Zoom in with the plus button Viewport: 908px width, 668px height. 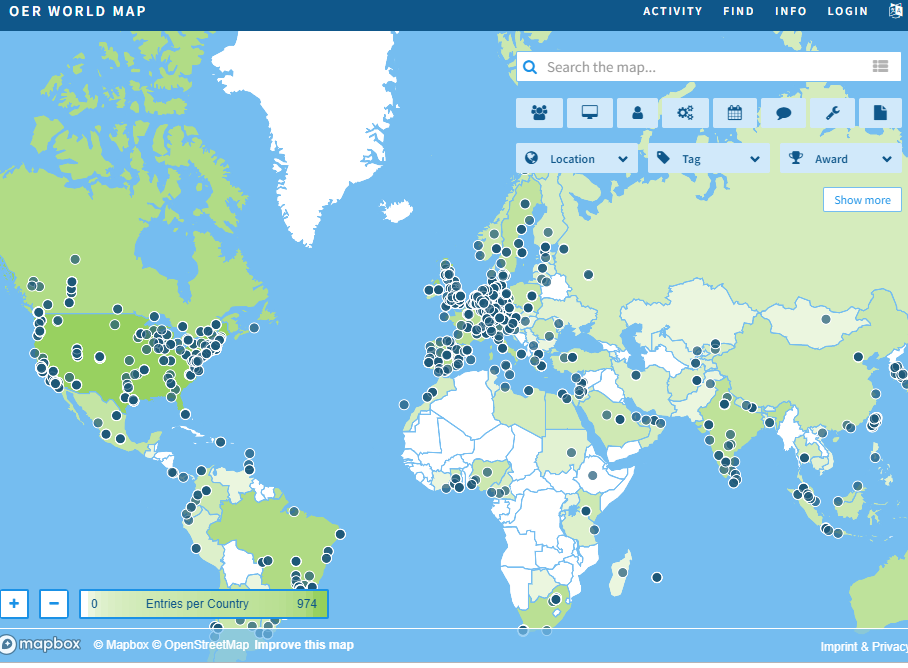pyautogui.click(x=14, y=604)
